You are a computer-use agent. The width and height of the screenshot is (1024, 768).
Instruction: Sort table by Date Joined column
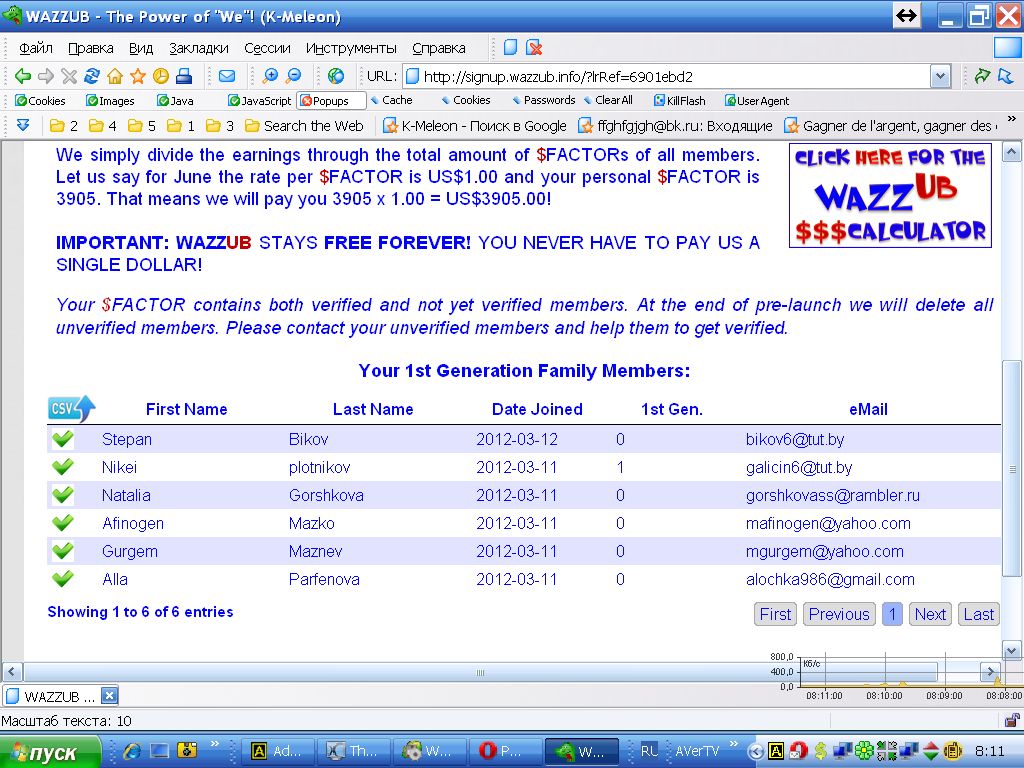coord(537,409)
